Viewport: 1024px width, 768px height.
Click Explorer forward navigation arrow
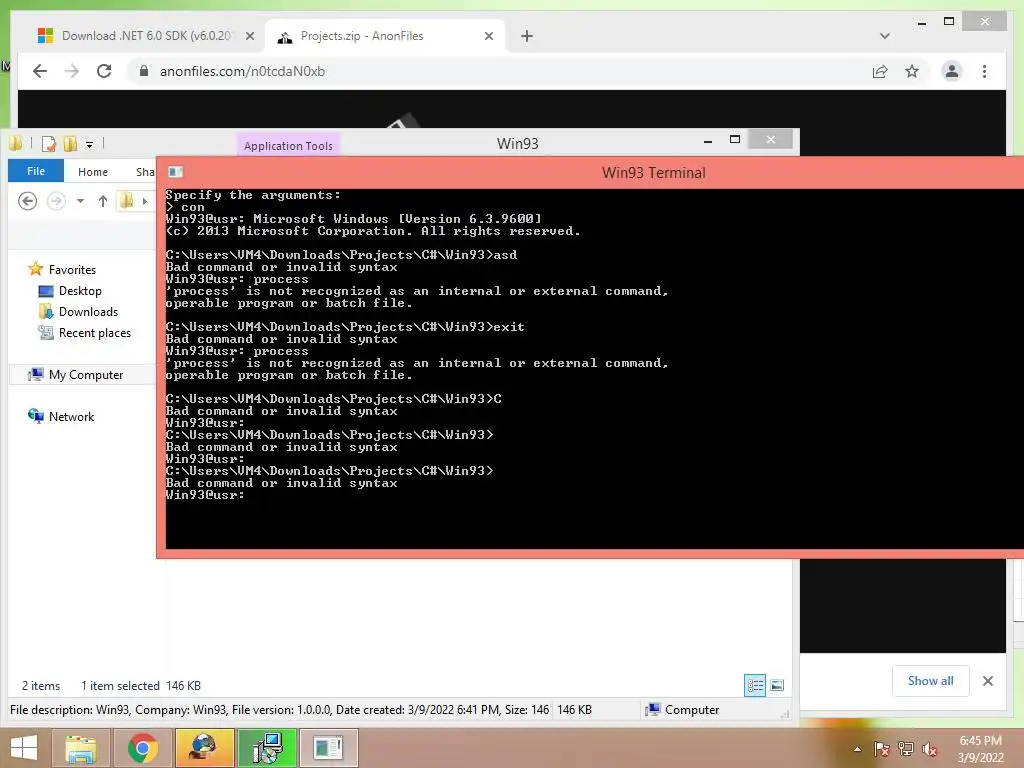(x=56, y=200)
